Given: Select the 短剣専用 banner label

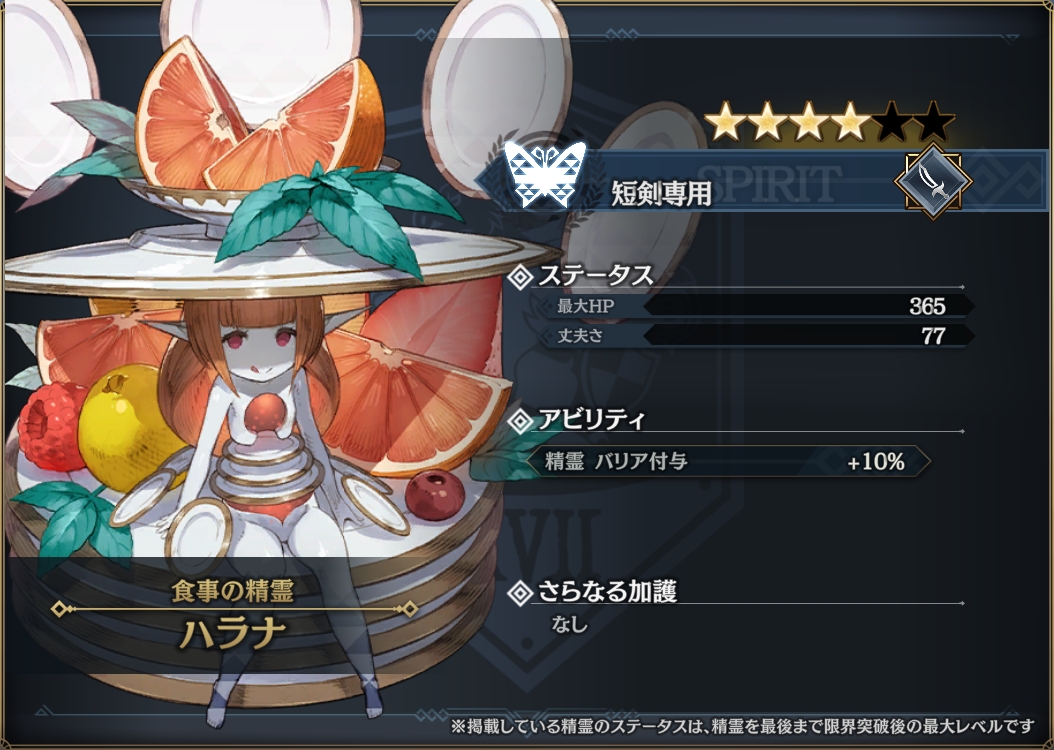Looking at the screenshot, I should click(661, 194).
